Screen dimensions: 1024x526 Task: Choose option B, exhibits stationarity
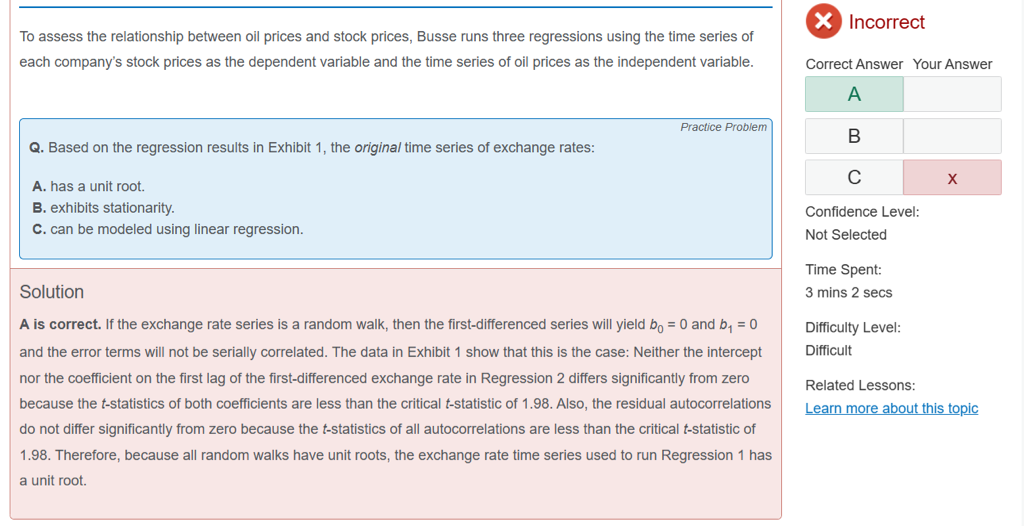pyautogui.click(x=104, y=208)
